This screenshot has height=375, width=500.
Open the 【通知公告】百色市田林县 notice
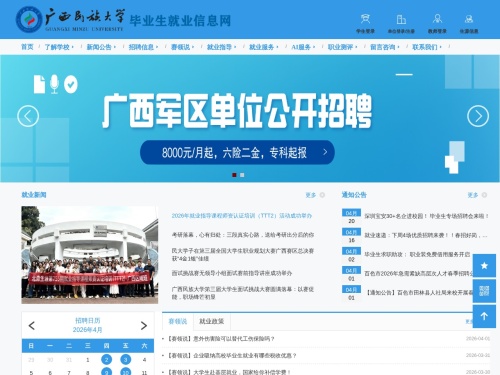click(x=419, y=293)
